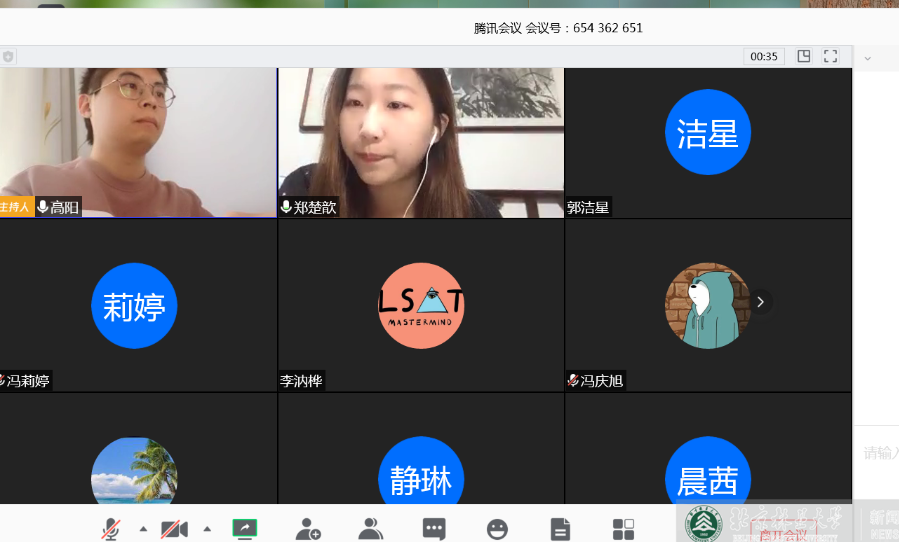Select 郑楚歆 video tile
Image resolution: width=899 pixels, height=543 pixels.
pos(421,143)
